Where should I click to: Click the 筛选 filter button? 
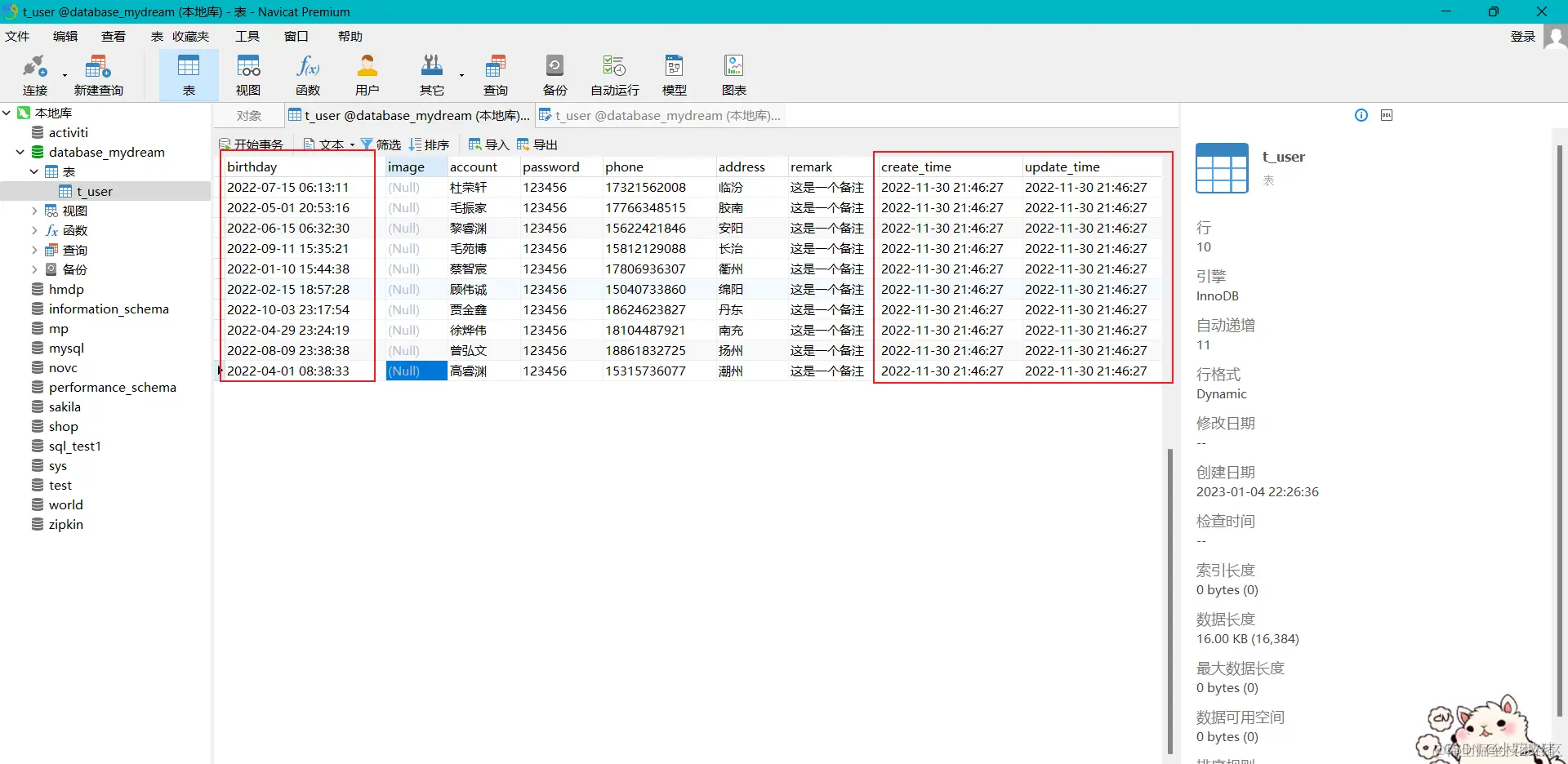381,144
